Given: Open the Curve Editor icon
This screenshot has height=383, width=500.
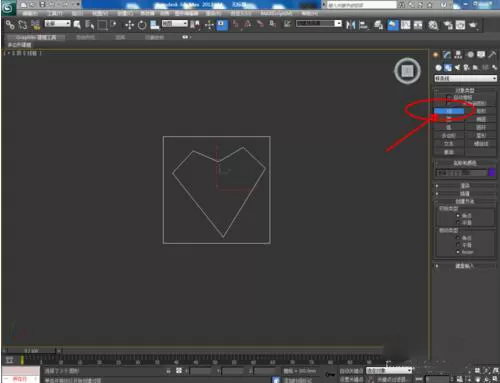Looking at the screenshot, I should (406, 25).
